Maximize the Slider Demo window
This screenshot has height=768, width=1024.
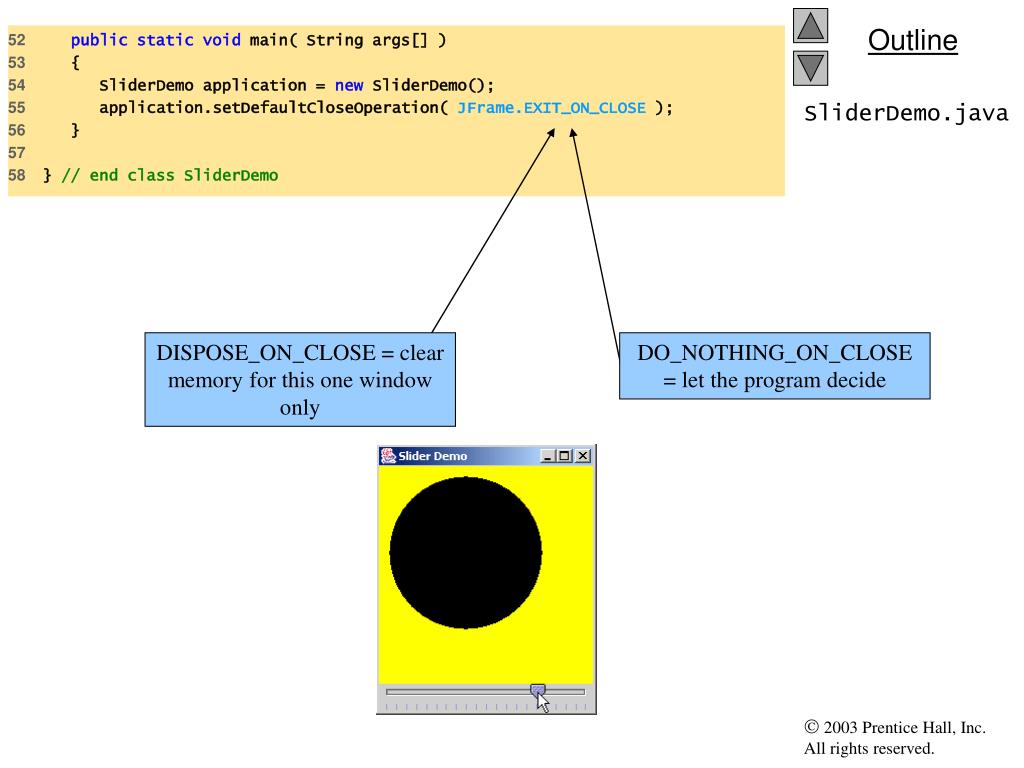[564, 456]
